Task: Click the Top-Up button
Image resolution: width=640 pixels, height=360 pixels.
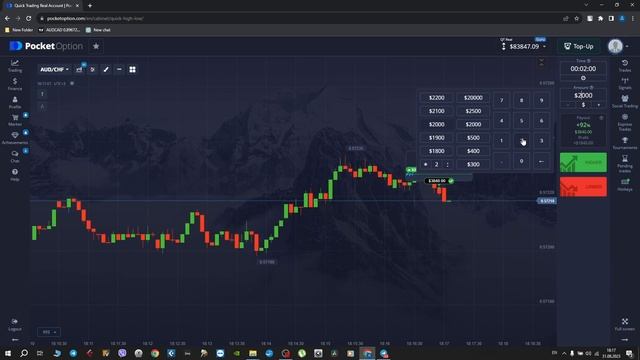Action: point(579,46)
